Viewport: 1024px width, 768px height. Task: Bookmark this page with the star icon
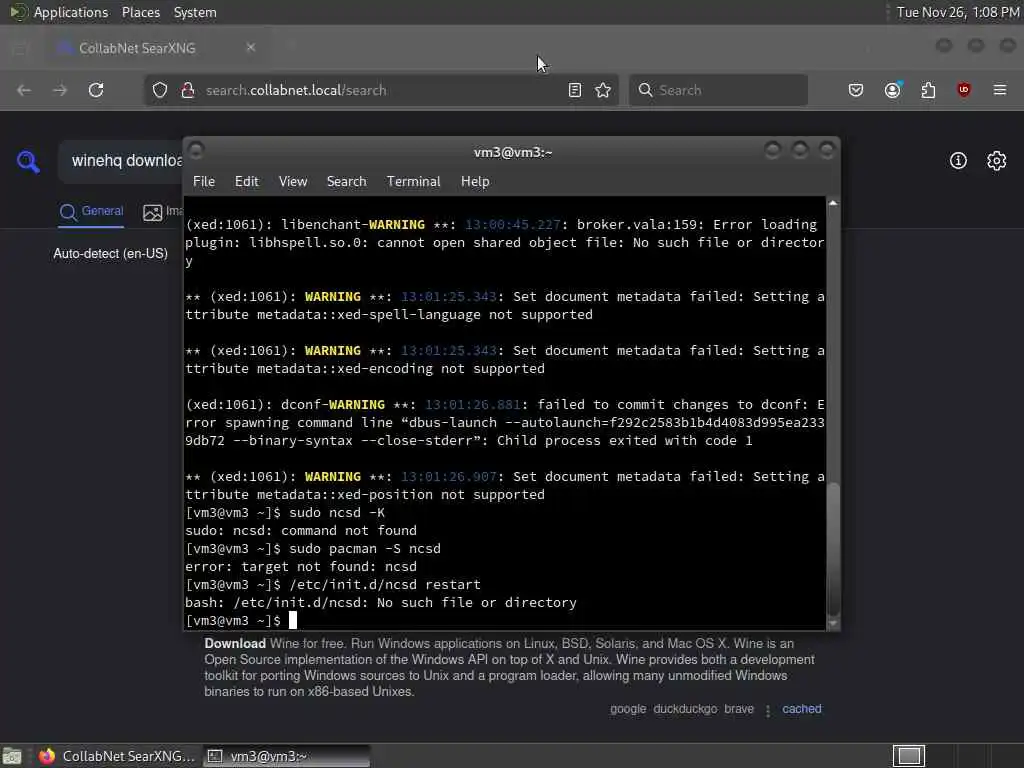click(x=603, y=90)
